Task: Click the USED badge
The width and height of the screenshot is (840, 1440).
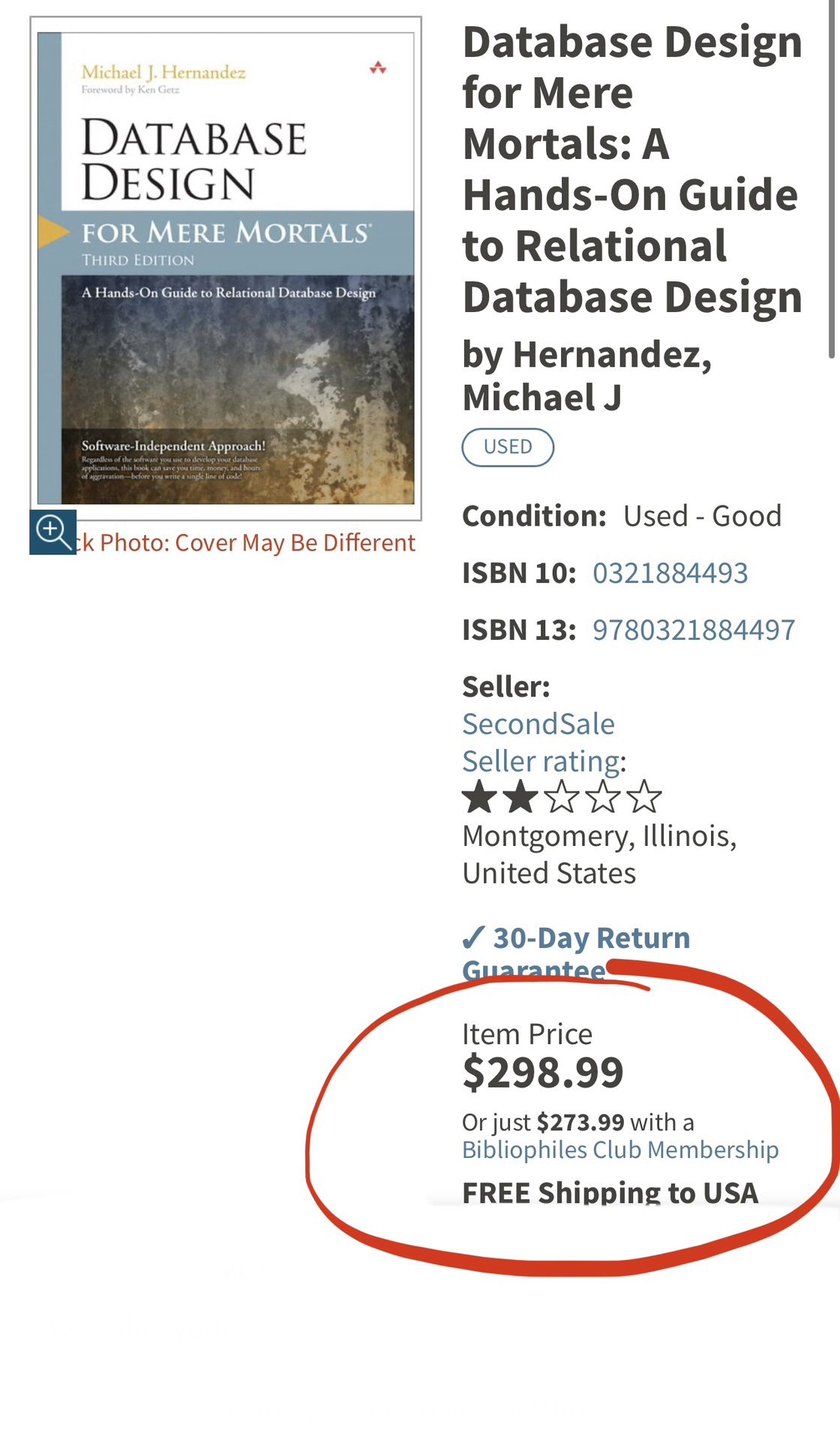Action: coord(508,447)
